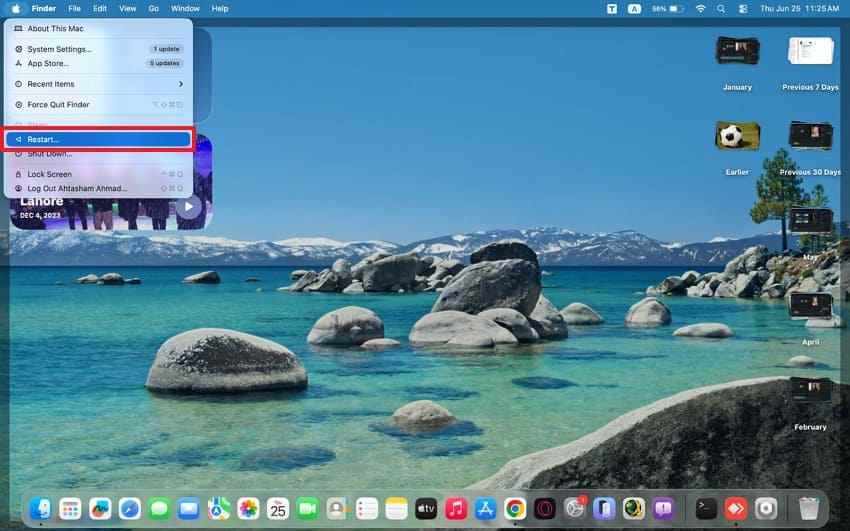The image size is (850, 531).
Task: Open the Window menu
Action: click(x=185, y=9)
